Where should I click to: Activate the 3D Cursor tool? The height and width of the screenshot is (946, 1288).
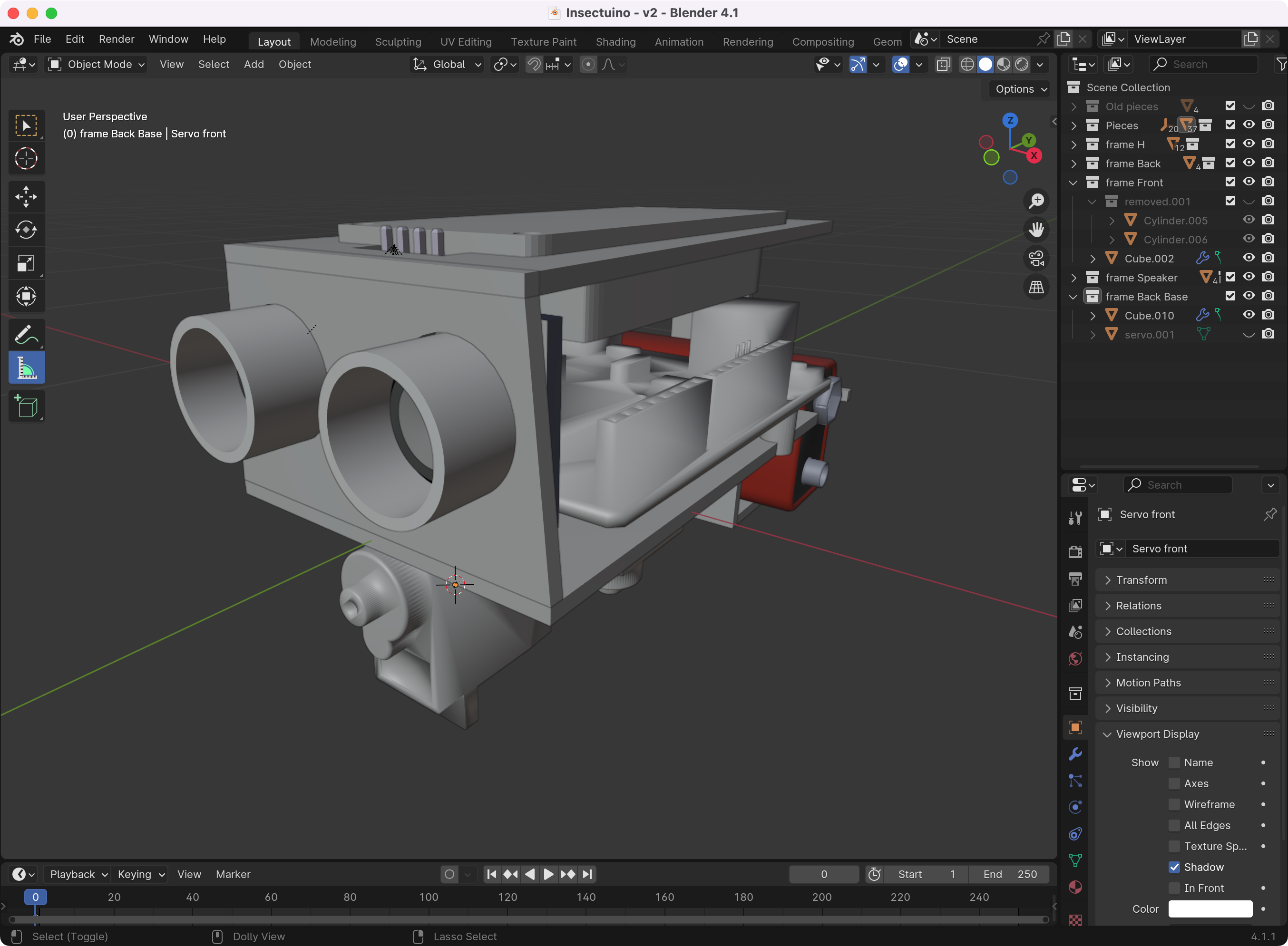[x=26, y=159]
